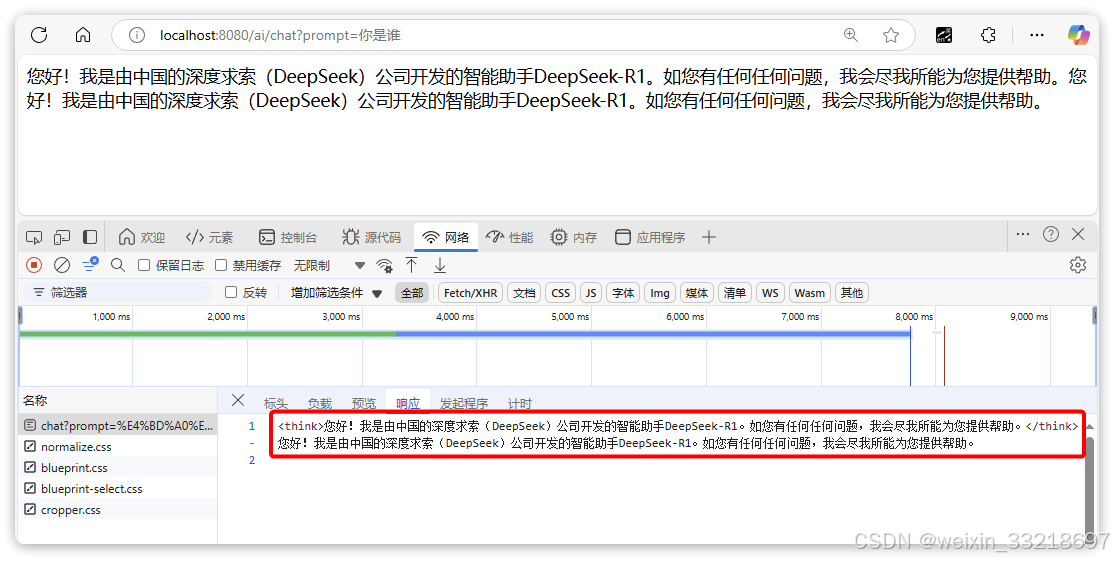
Task: Filter requests by 文档 type
Action: (524, 293)
